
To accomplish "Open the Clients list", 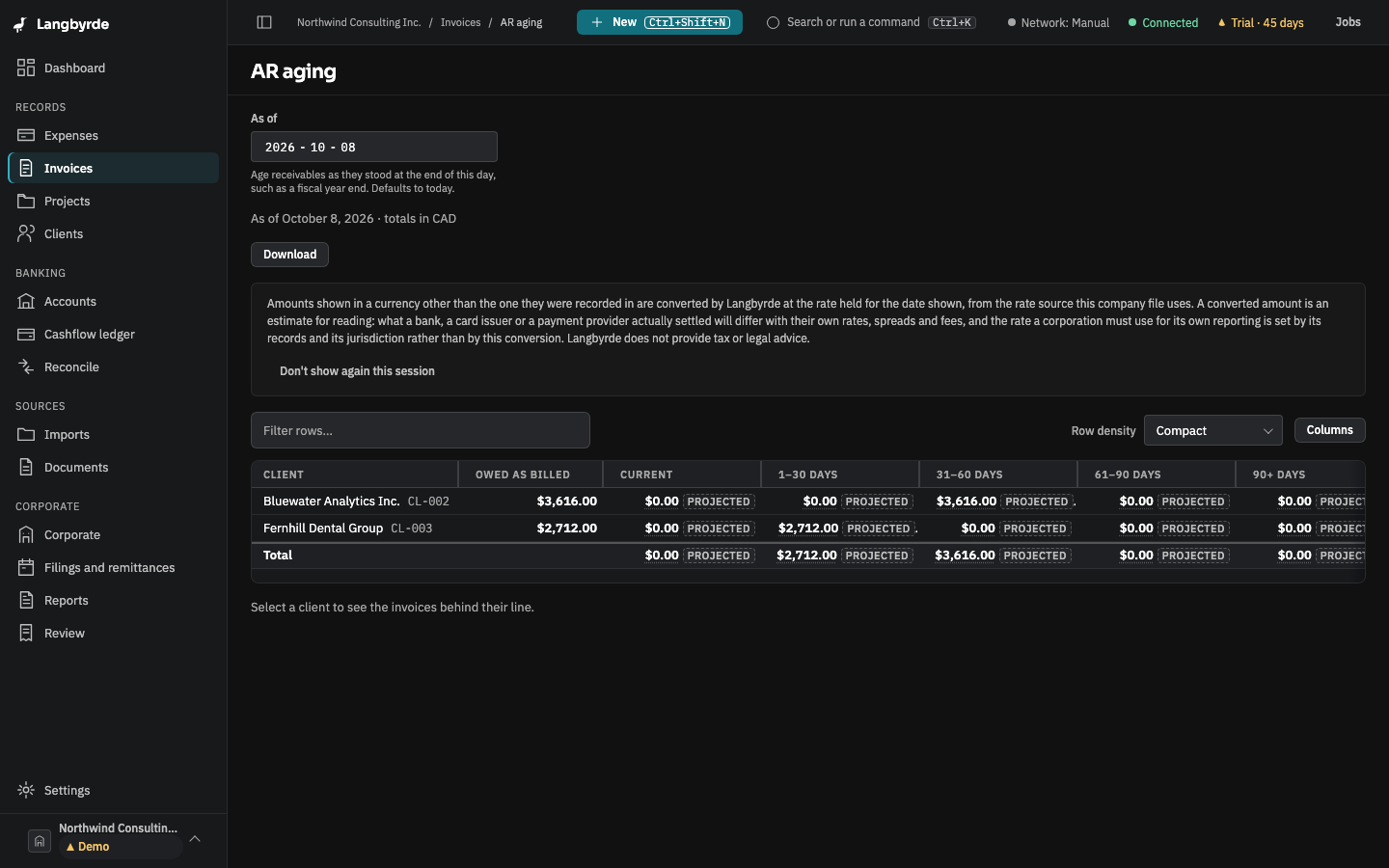I will (114, 233).
